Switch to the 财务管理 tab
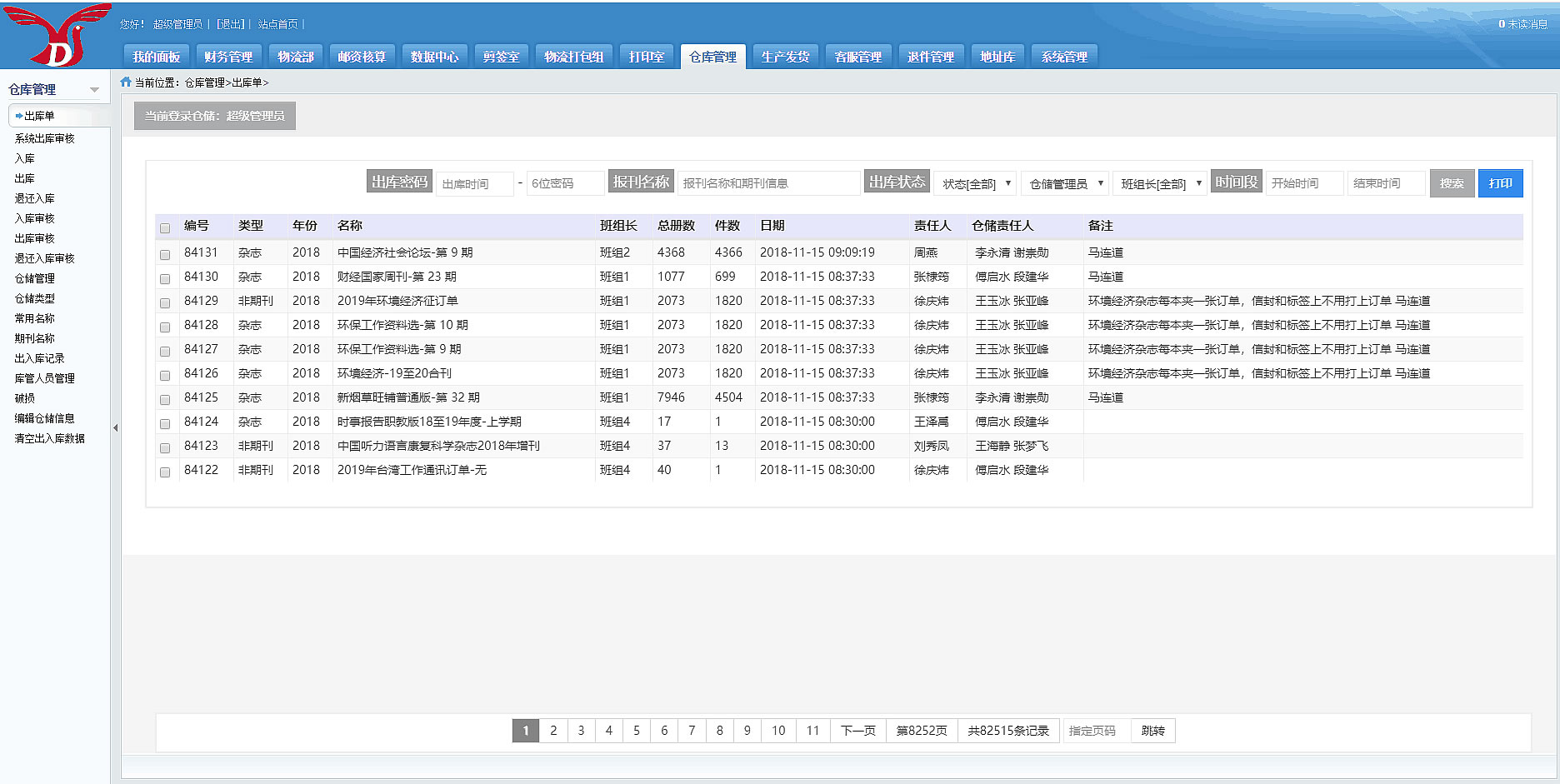This screenshot has height=784, width=1560. pos(228,57)
